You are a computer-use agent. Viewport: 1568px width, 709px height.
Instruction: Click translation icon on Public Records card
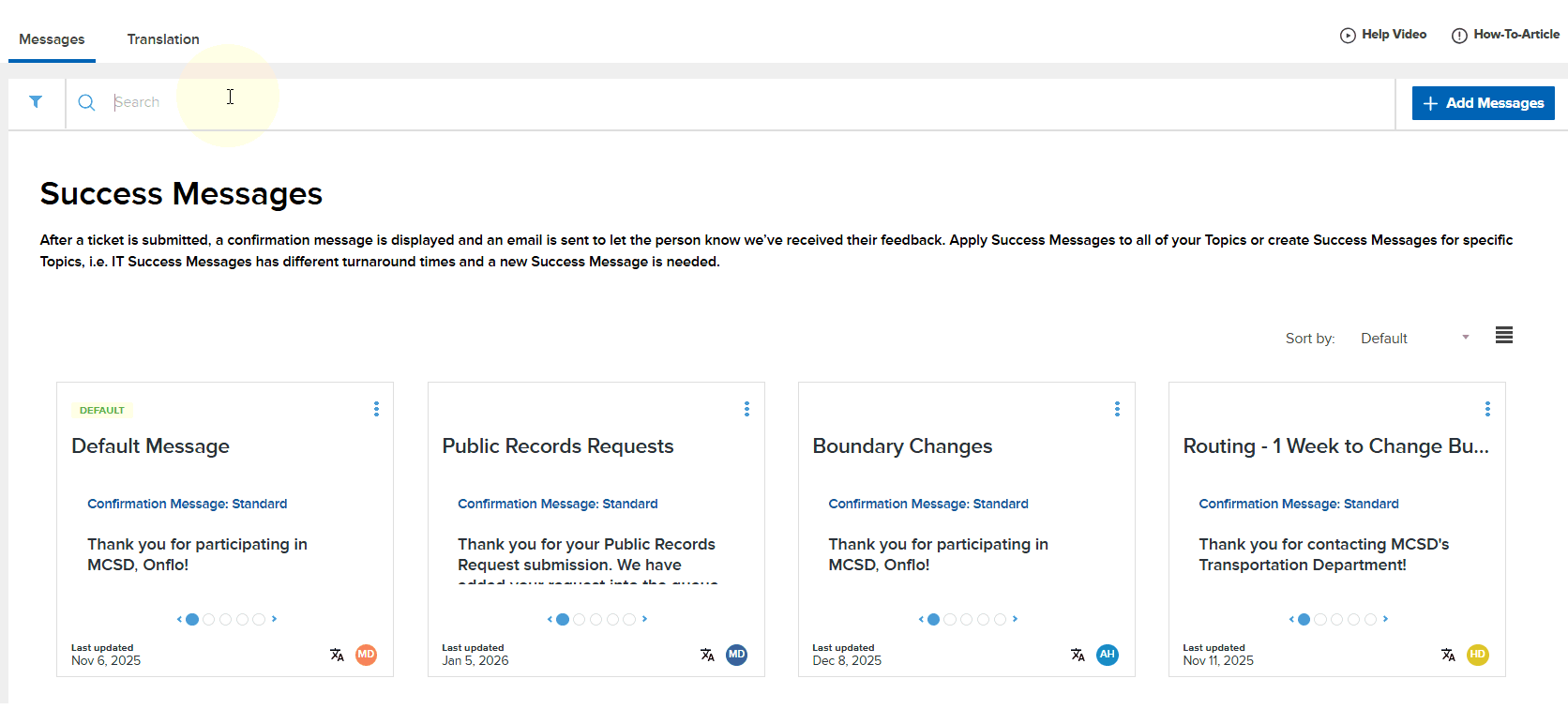tap(707, 655)
